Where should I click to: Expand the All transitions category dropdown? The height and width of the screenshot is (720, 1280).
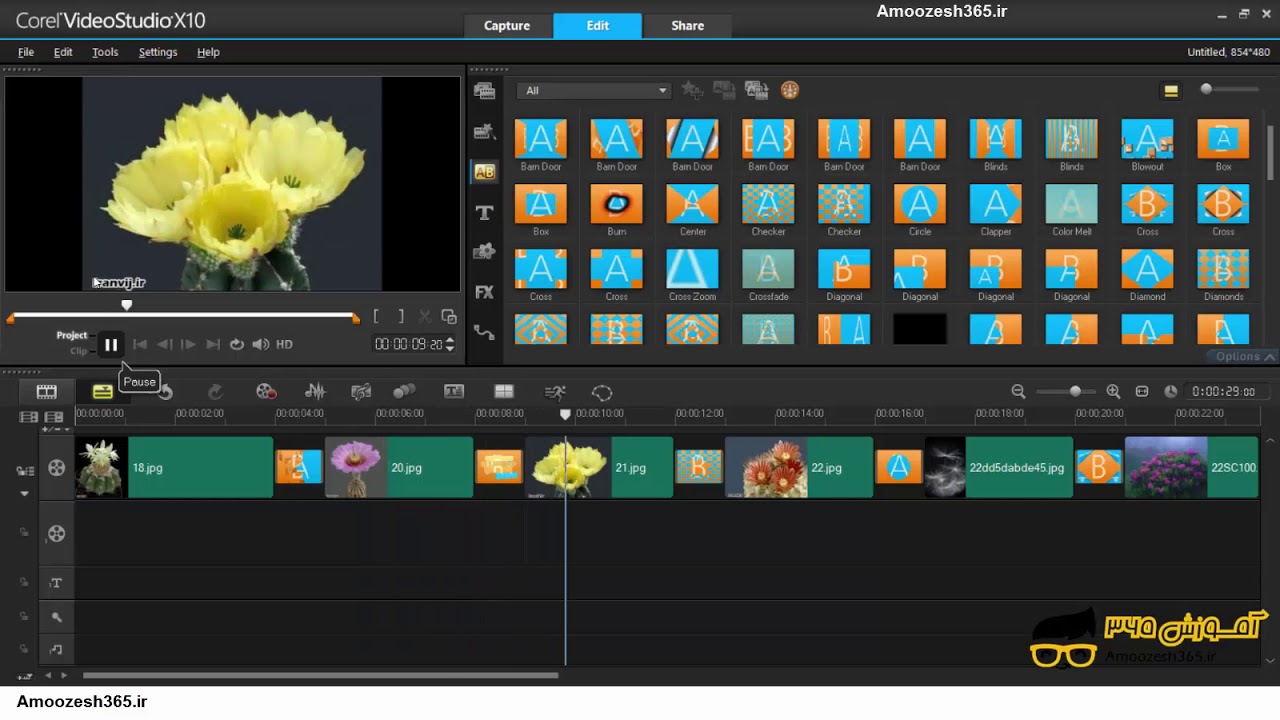point(594,91)
